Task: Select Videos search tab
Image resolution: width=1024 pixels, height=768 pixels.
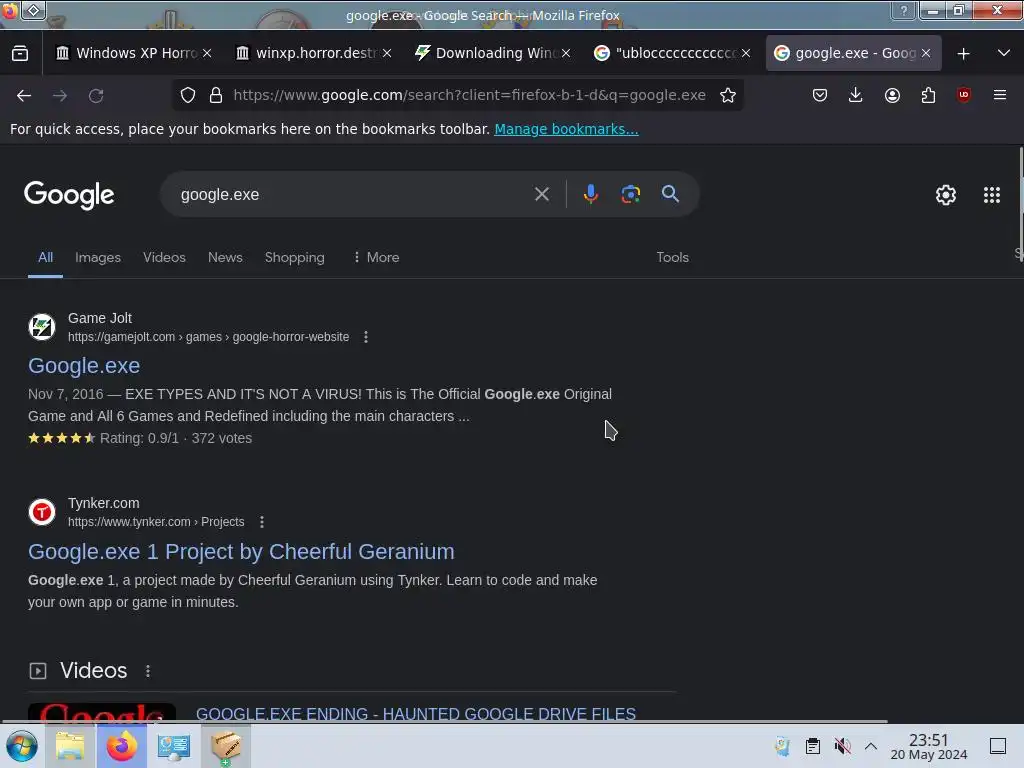Action: [164, 257]
